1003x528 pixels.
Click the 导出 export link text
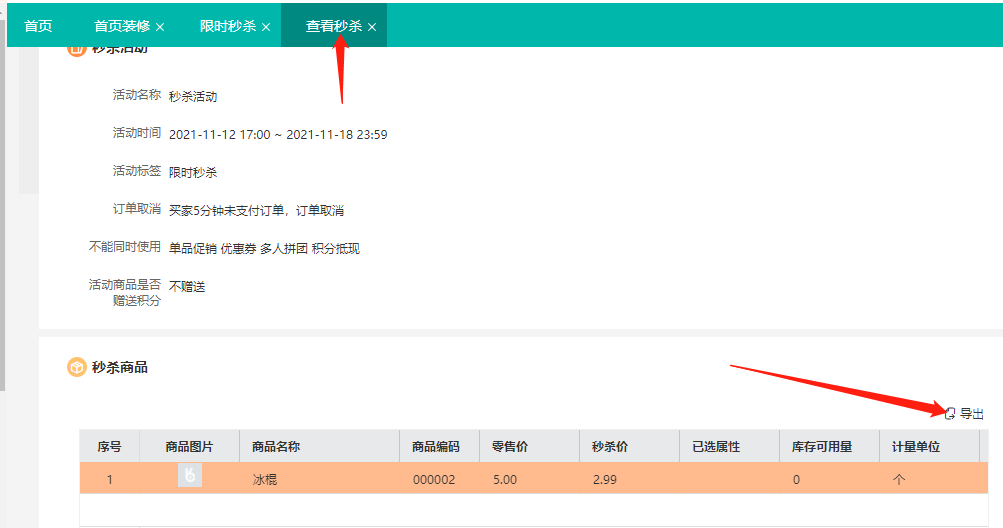971,414
